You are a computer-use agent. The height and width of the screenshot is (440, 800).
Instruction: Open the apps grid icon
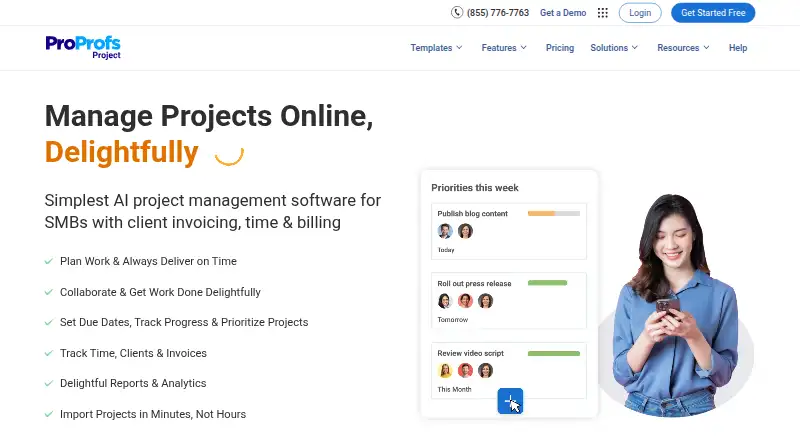coord(603,13)
